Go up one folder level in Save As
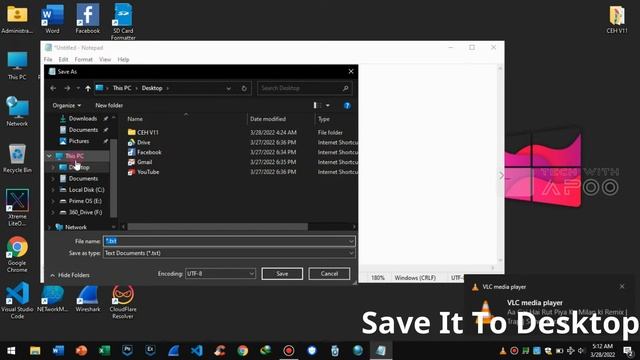Viewport: 640px width, 360px height. (x=88, y=88)
